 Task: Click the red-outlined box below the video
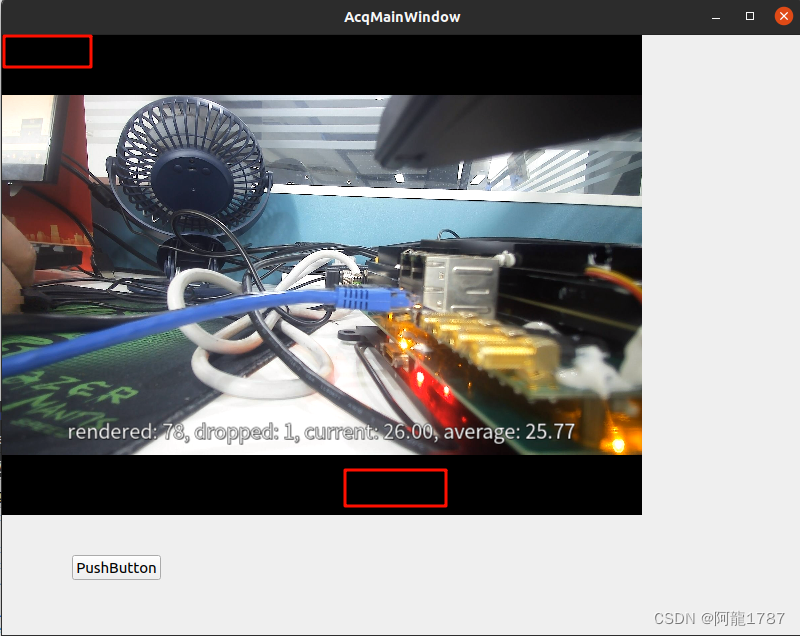(x=395, y=488)
